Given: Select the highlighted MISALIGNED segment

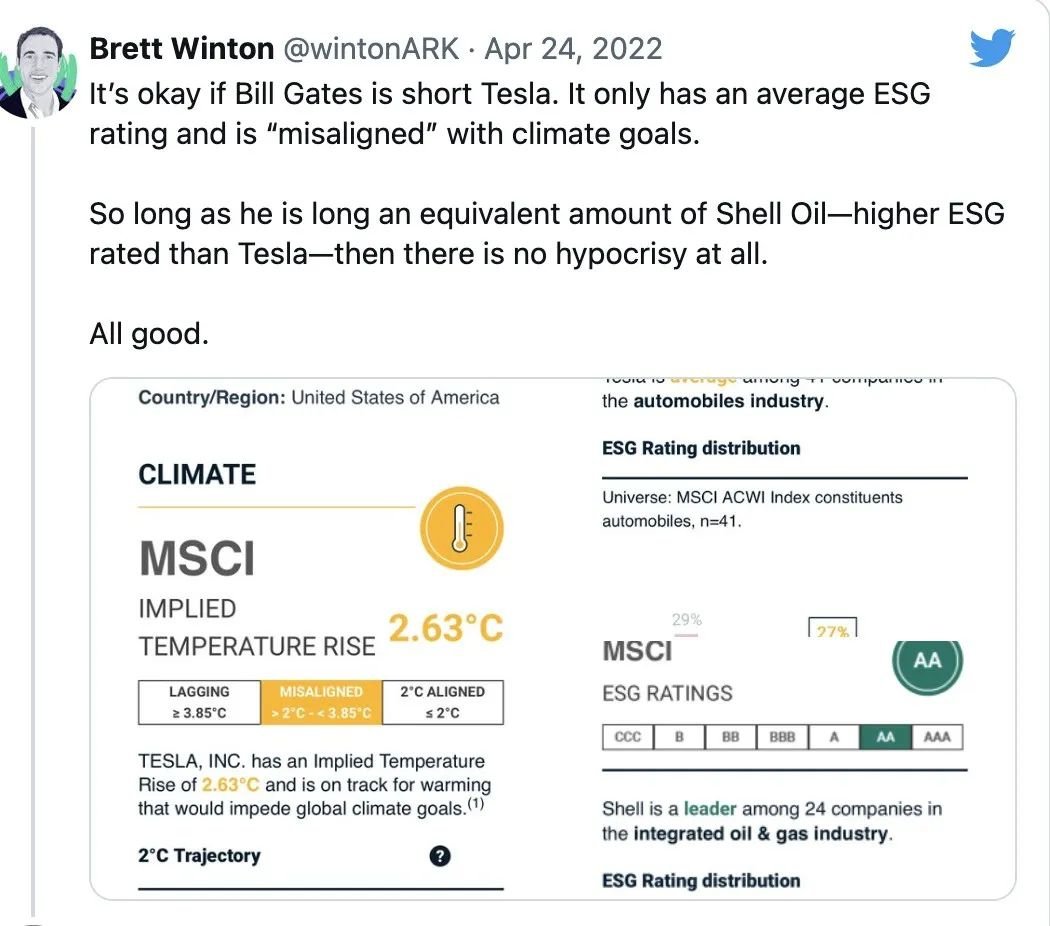Looking at the screenshot, I should [x=321, y=702].
